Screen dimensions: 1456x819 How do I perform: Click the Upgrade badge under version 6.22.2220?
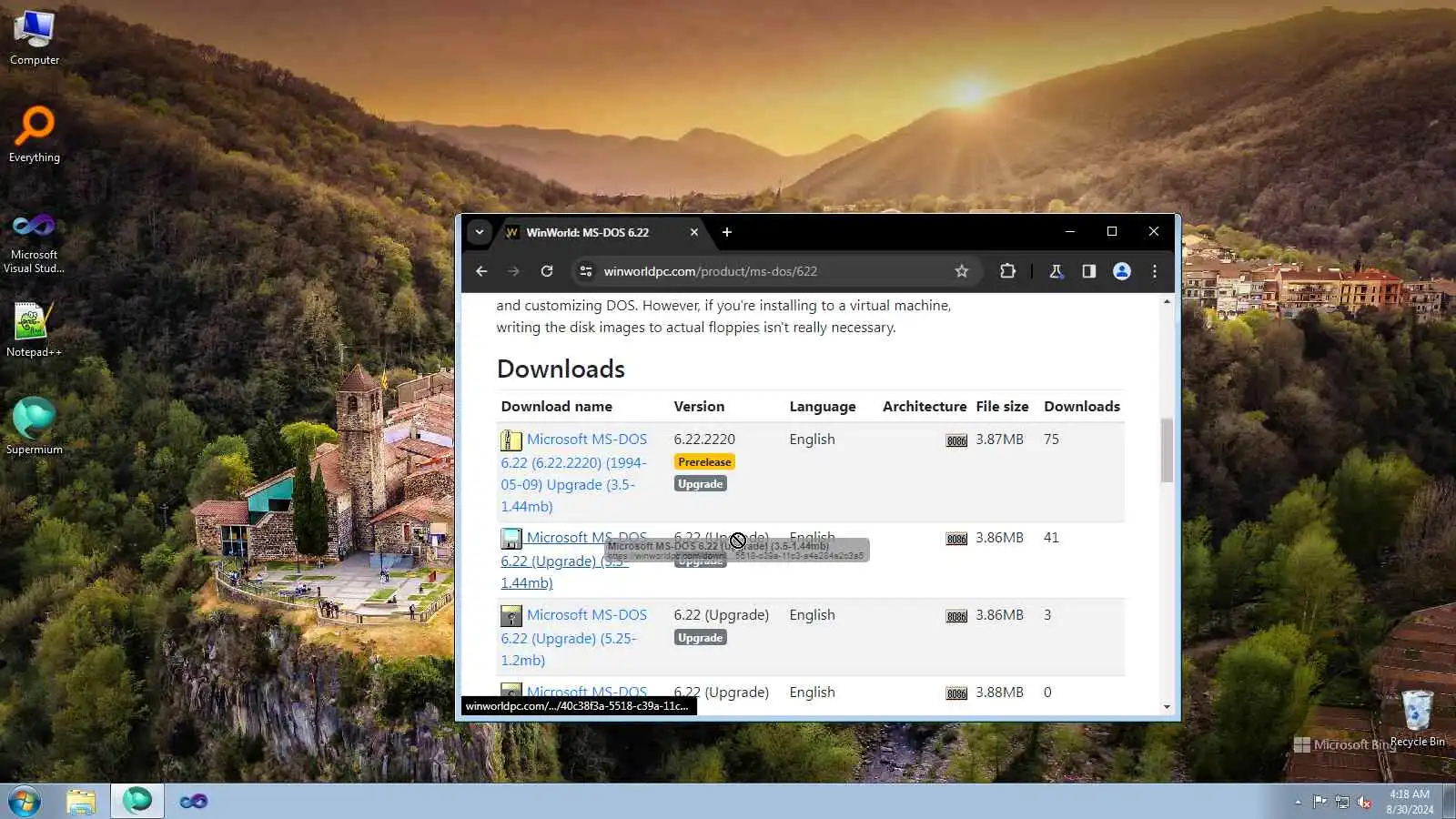(701, 484)
